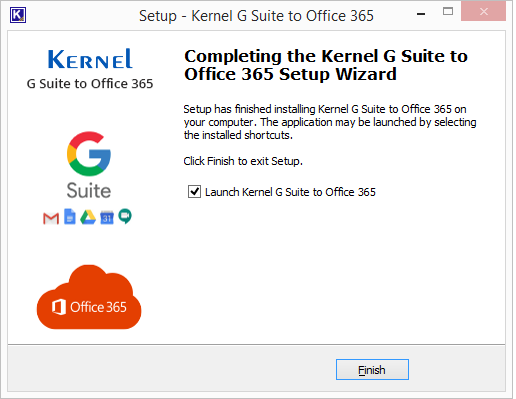Click the Finish button
This screenshot has height=399, width=516.
point(372,369)
